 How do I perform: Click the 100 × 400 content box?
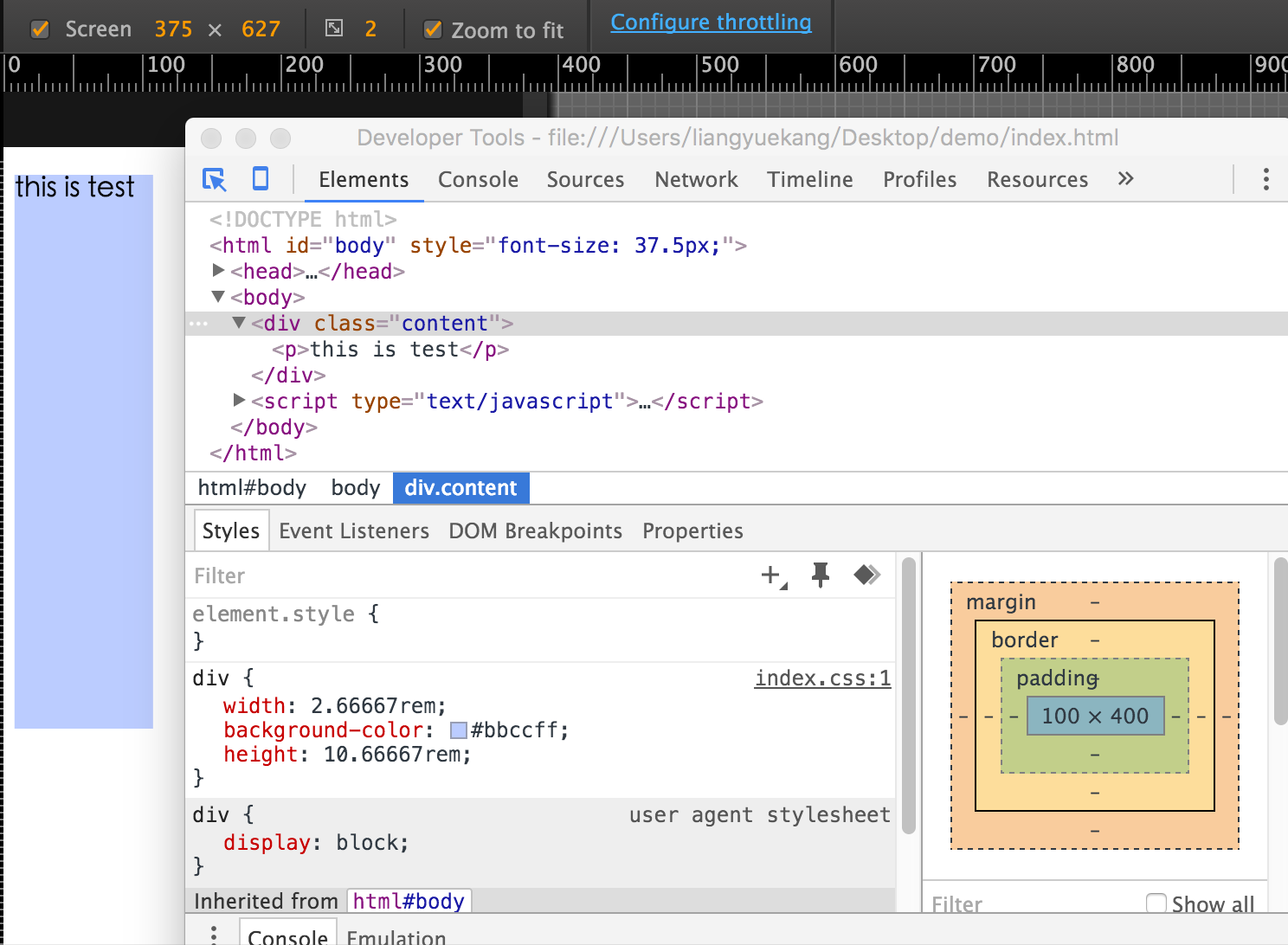pyautogui.click(x=1095, y=716)
